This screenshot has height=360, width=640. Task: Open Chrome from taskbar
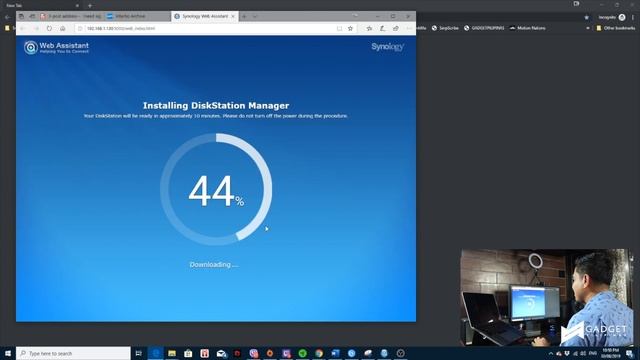pyautogui.click(x=319, y=353)
